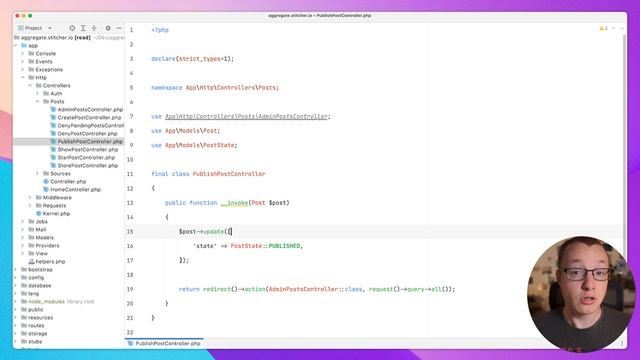
Task: Expand the Middleware folder
Action: 30,198
